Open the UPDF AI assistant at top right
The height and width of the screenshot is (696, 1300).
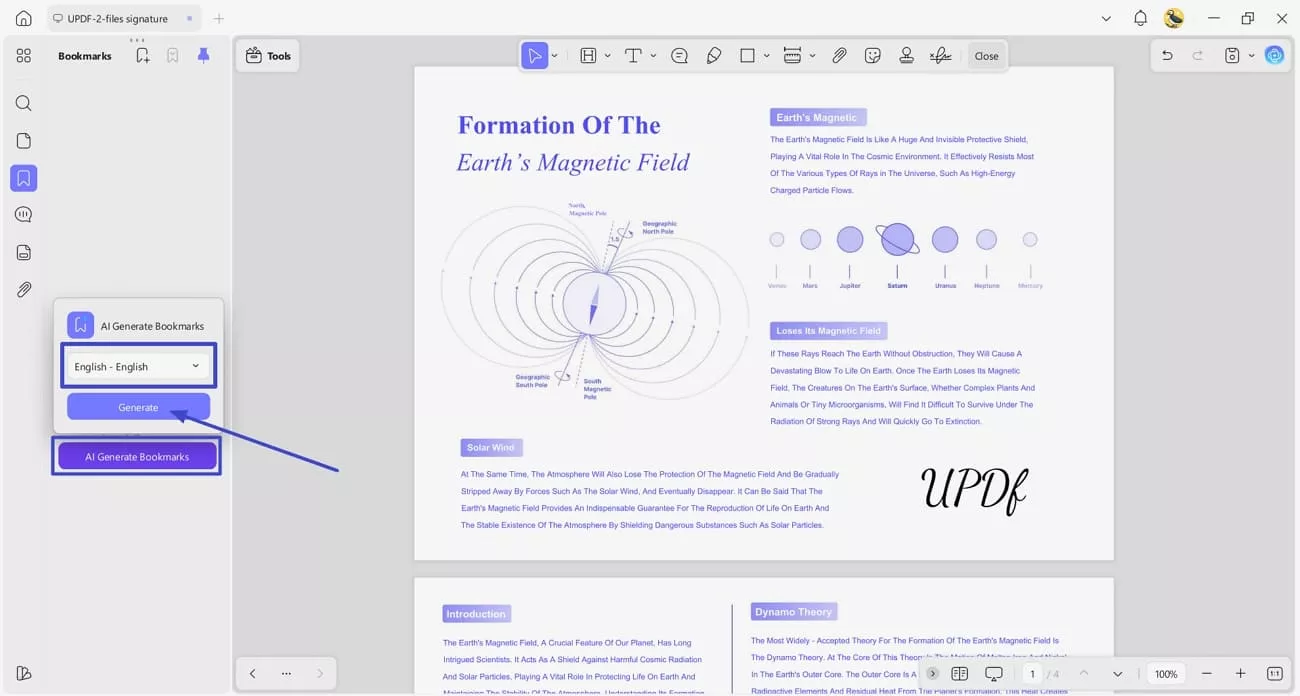(x=1274, y=55)
